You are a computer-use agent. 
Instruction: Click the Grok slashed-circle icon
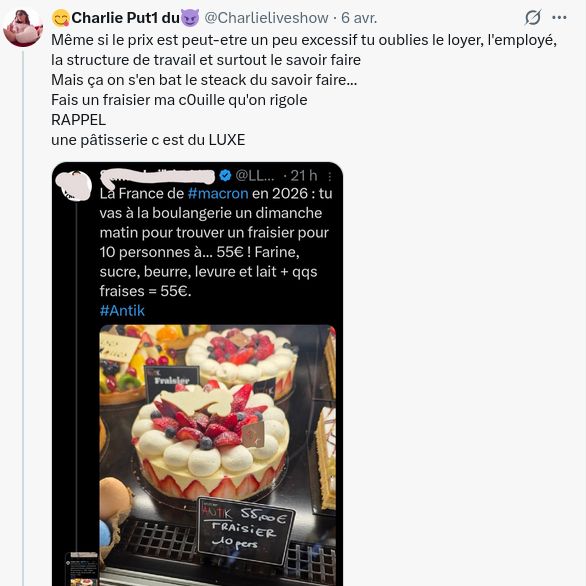[x=533, y=17]
